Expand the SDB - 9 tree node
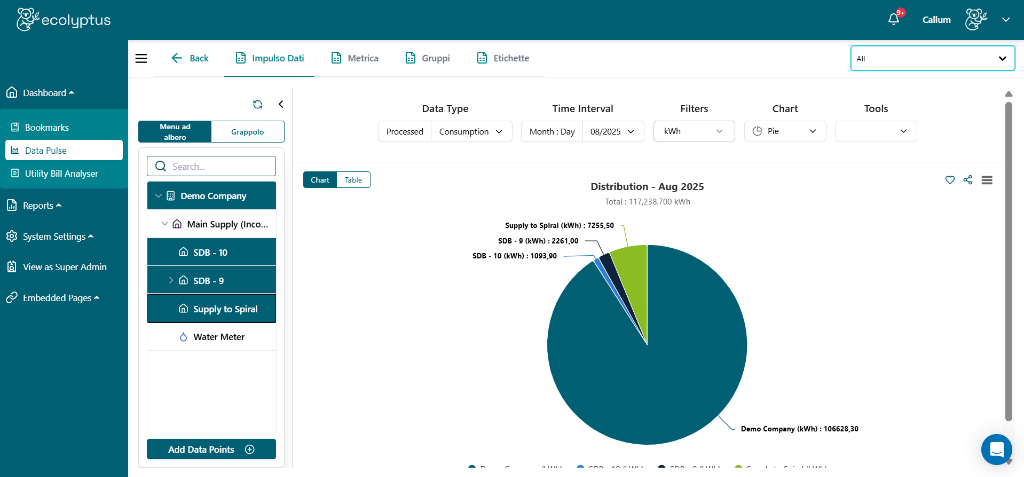 pyautogui.click(x=171, y=281)
